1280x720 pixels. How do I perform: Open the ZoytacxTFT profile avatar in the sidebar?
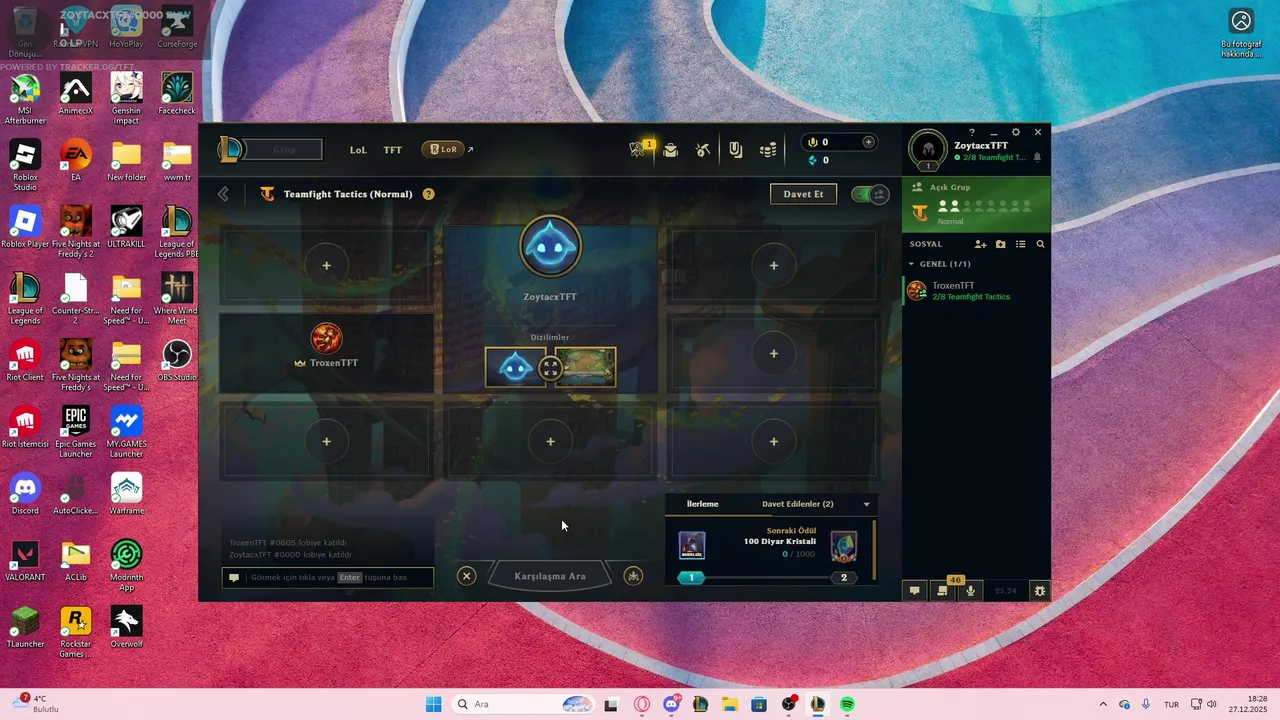coord(928,150)
